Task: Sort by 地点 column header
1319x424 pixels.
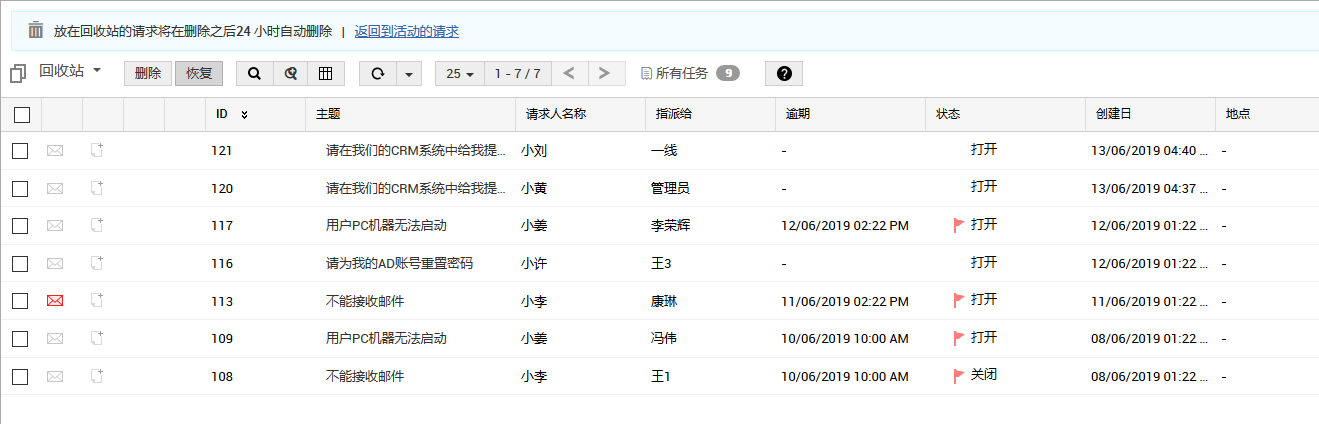Action: [x=1238, y=114]
